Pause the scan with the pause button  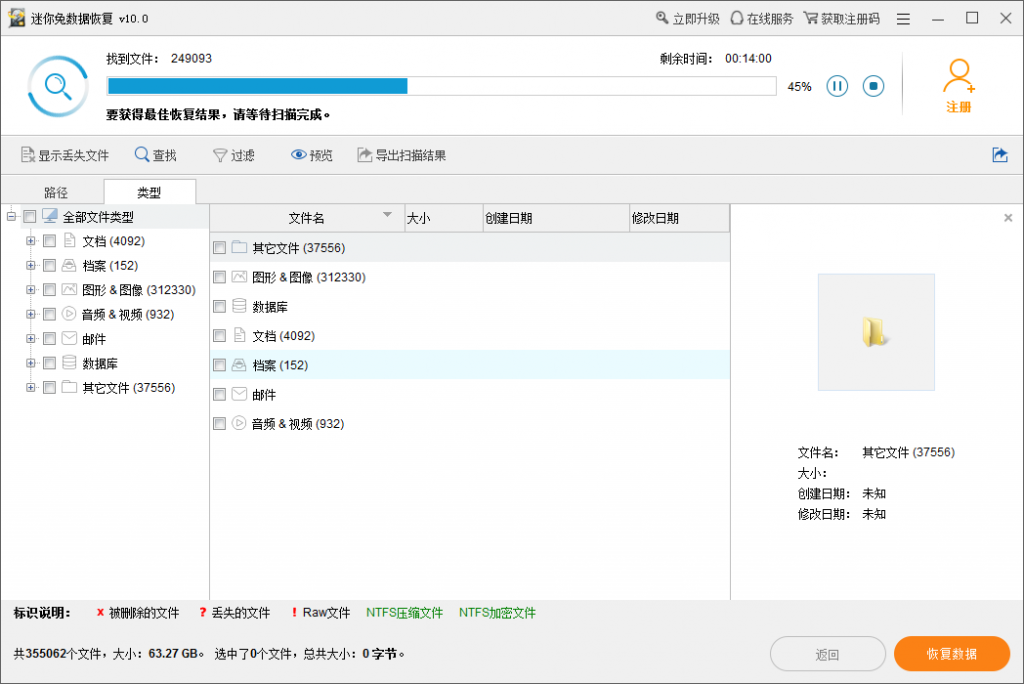[x=837, y=86]
